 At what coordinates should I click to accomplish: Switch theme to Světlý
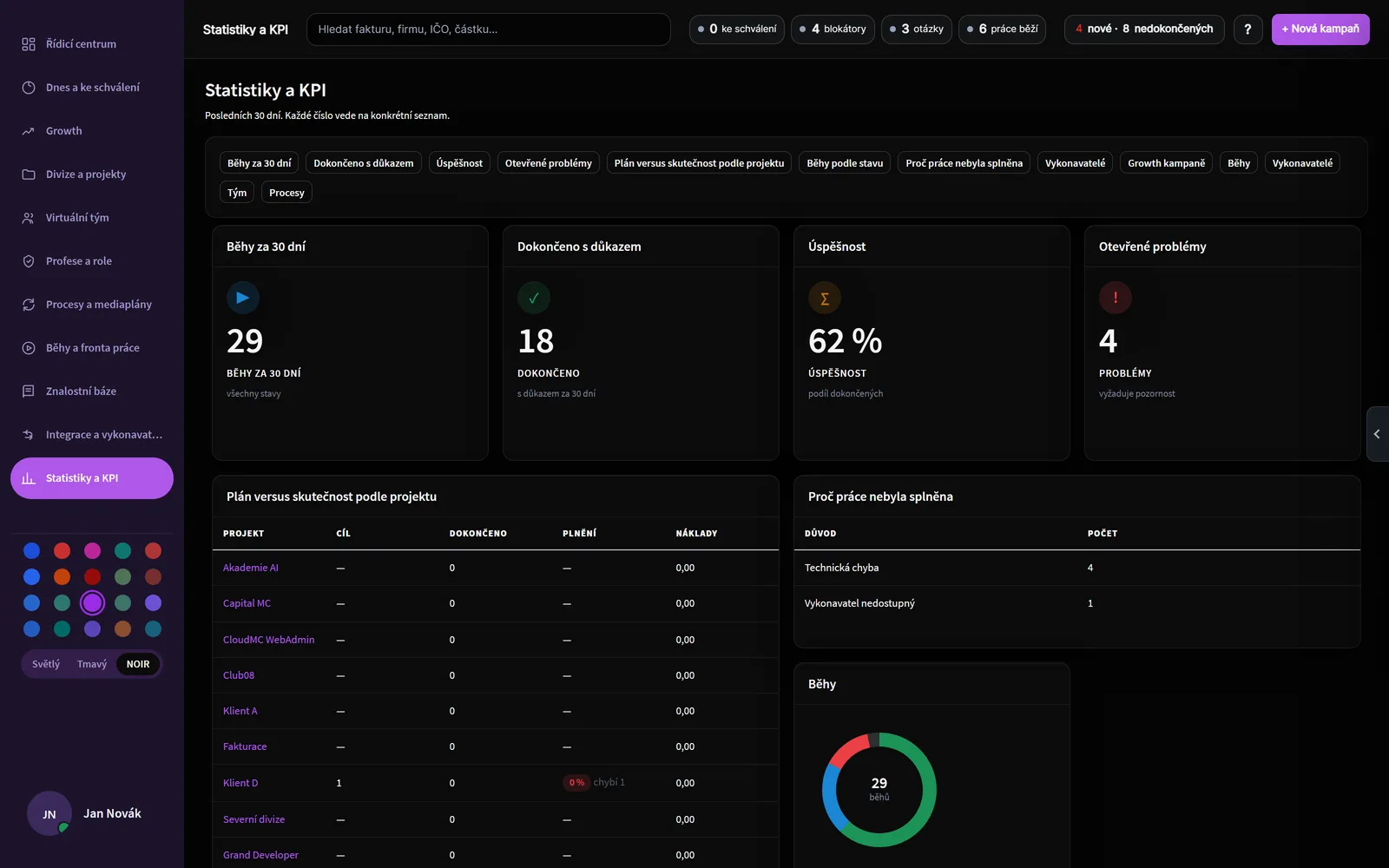[46, 664]
